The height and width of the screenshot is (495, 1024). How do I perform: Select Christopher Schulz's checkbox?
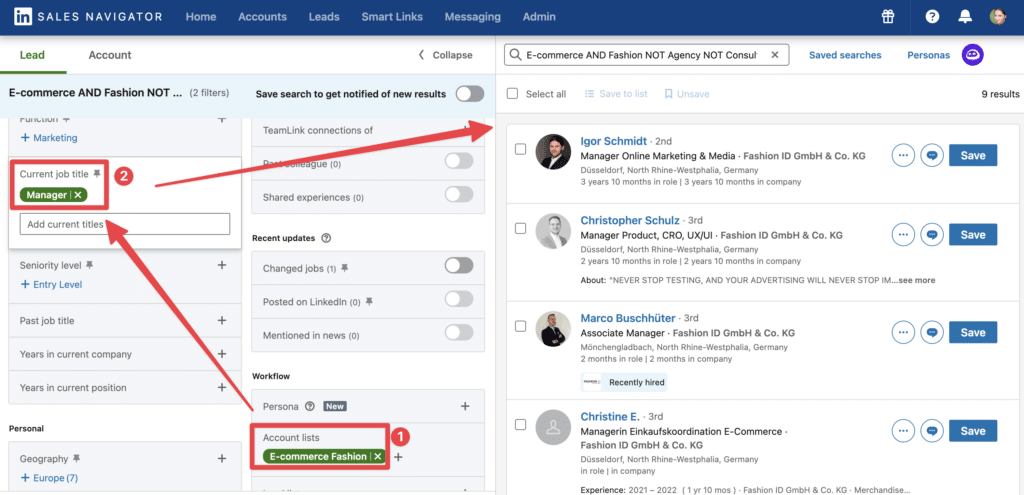[520, 229]
